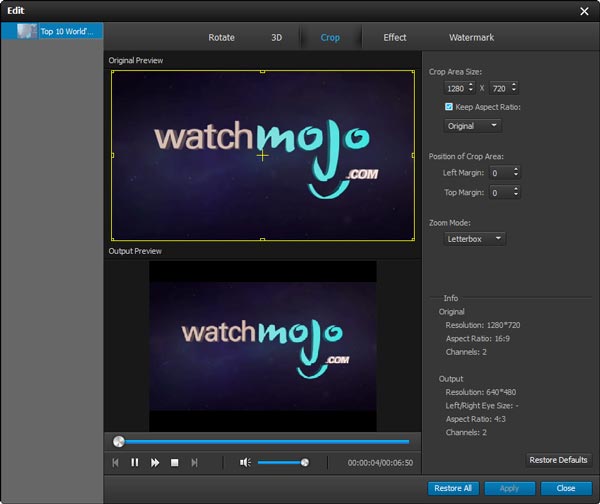Image resolution: width=600 pixels, height=504 pixels.
Task: Click the timecode 00:00:04/00:06:50
Action: (x=380, y=463)
